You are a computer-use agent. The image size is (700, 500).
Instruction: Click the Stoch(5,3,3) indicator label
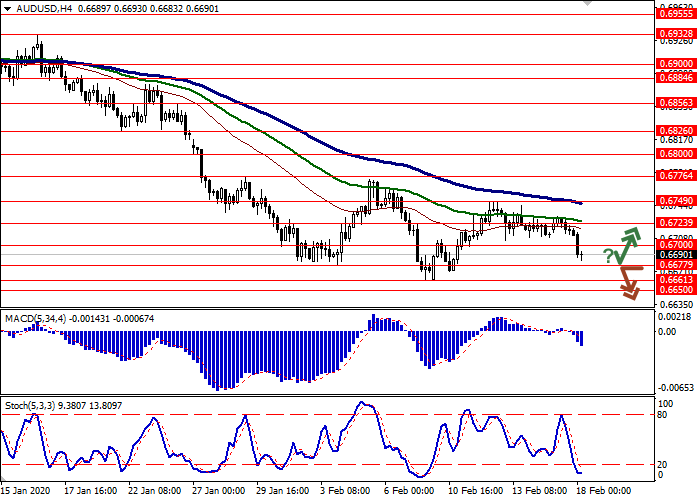pos(32,407)
